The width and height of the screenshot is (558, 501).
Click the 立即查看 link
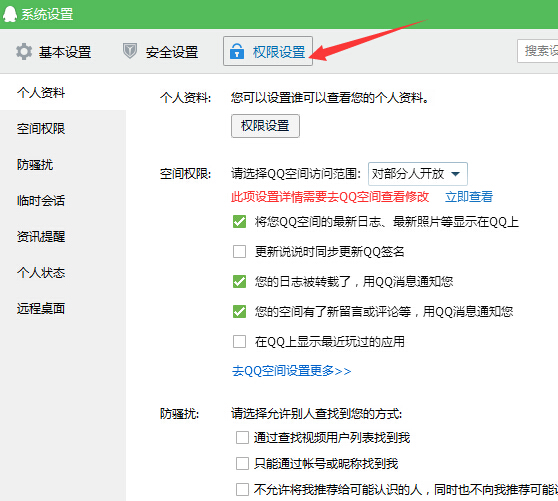469,196
